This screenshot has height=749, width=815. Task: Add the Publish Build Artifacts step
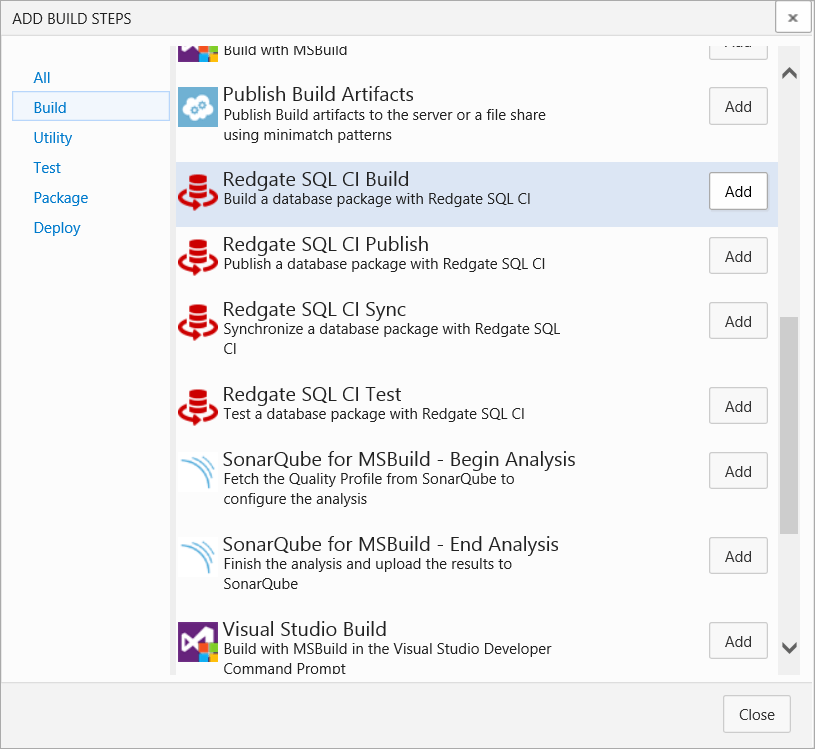[x=738, y=107]
